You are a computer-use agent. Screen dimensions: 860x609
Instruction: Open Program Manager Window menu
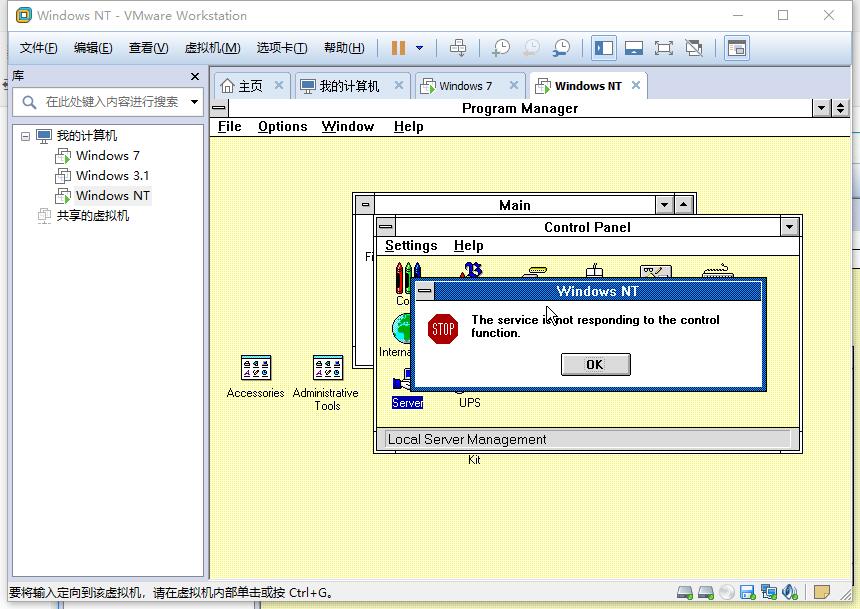tap(348, 127)
